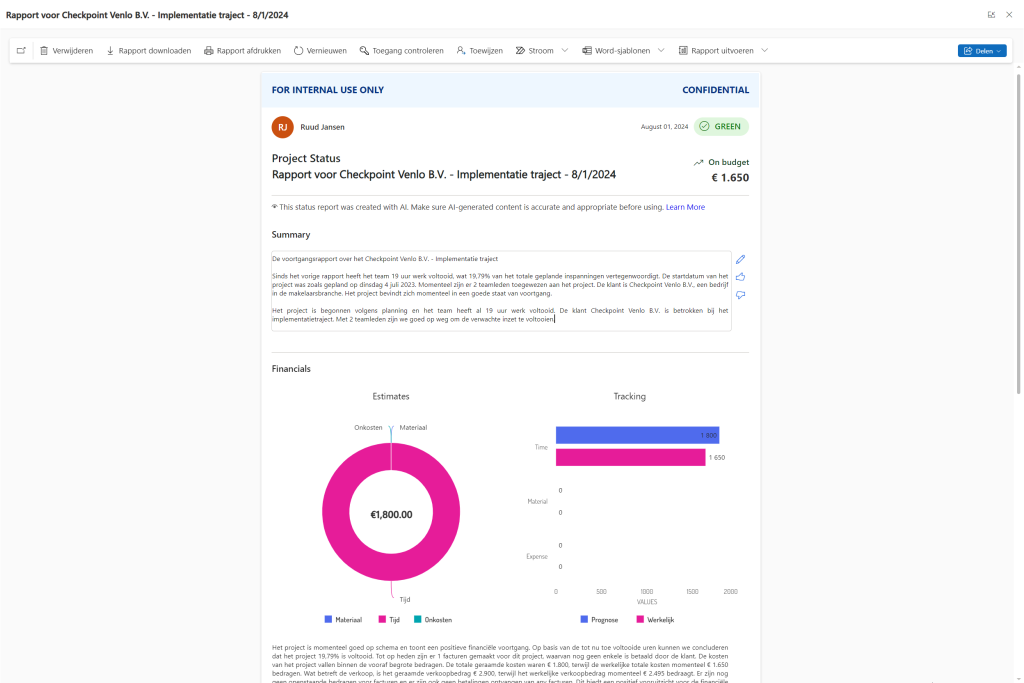Screen dimensions: 1024x683
Task: Click the green check status icon
Action: tap(704, 126)
